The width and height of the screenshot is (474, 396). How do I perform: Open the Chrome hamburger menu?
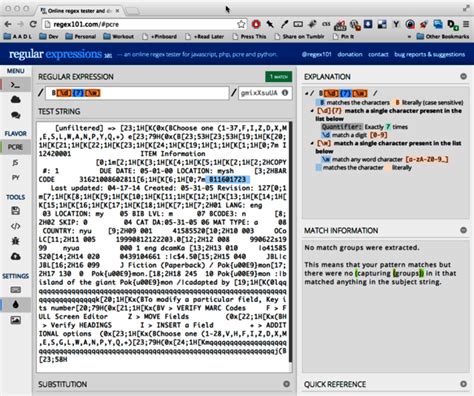pos(467,24)
